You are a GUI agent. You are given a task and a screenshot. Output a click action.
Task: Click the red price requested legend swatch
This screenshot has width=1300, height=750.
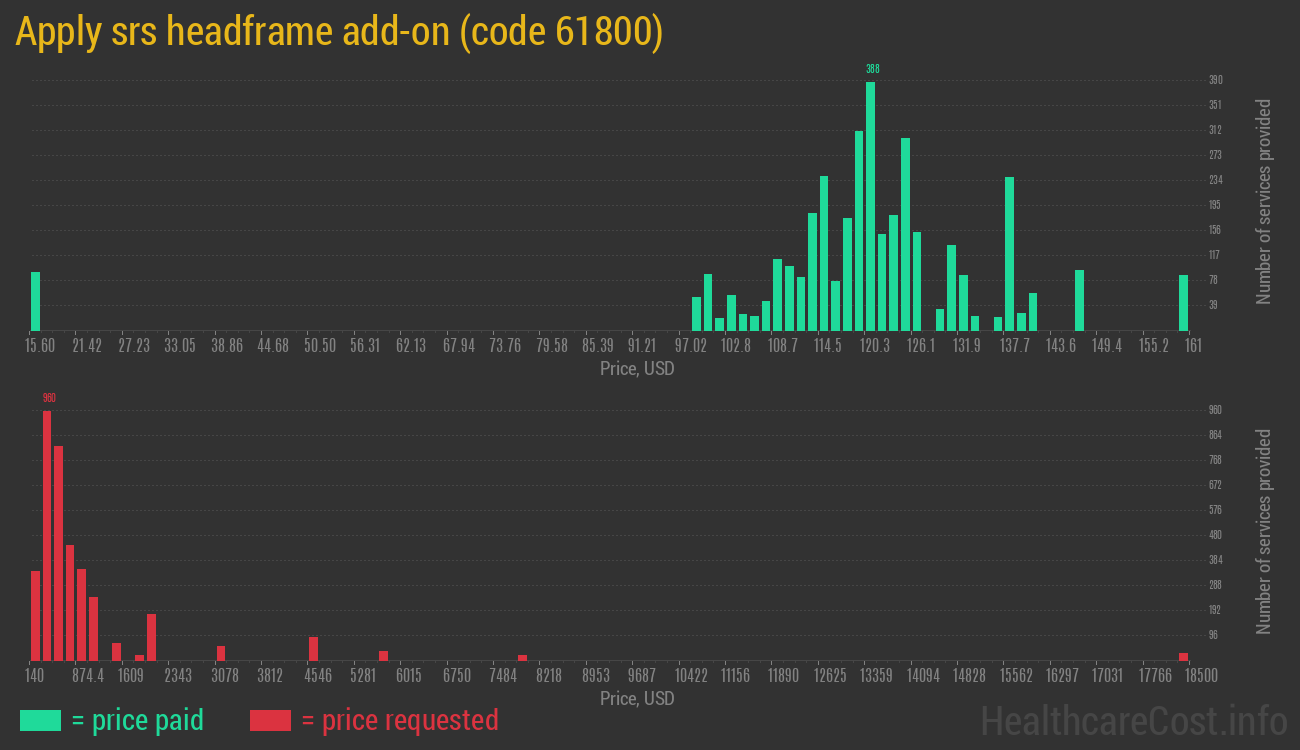pyautogui.click(x=270, y=720)
